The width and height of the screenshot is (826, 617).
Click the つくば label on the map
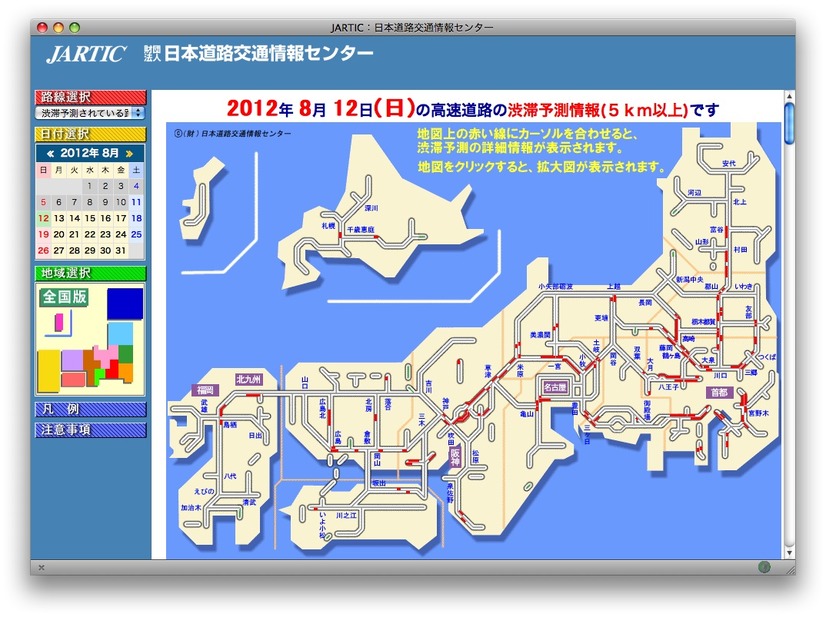[767, 357]
